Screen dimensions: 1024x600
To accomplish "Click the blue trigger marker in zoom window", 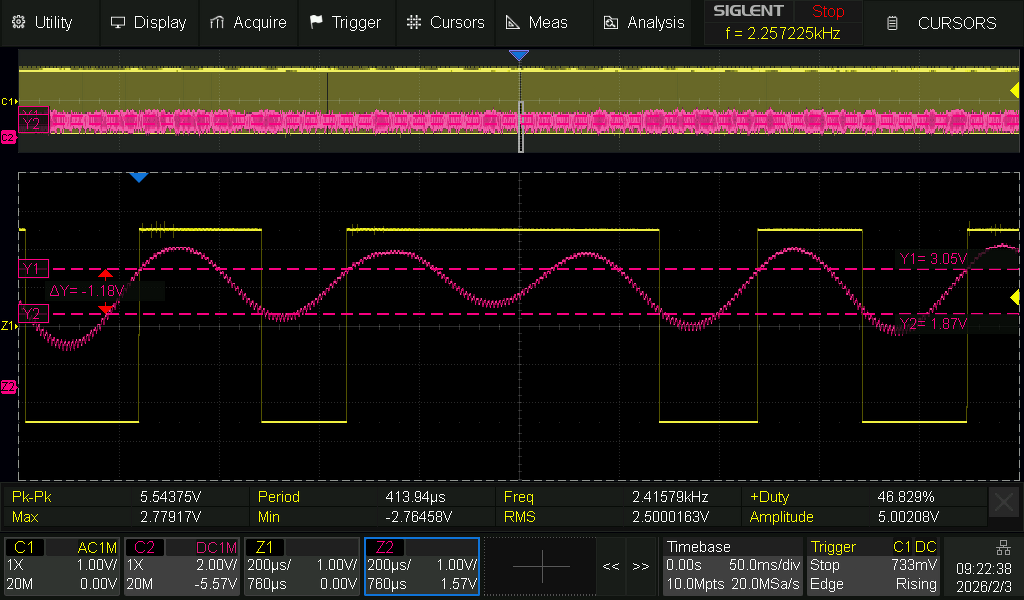I will pyautogui.click(x=138, y=177).
